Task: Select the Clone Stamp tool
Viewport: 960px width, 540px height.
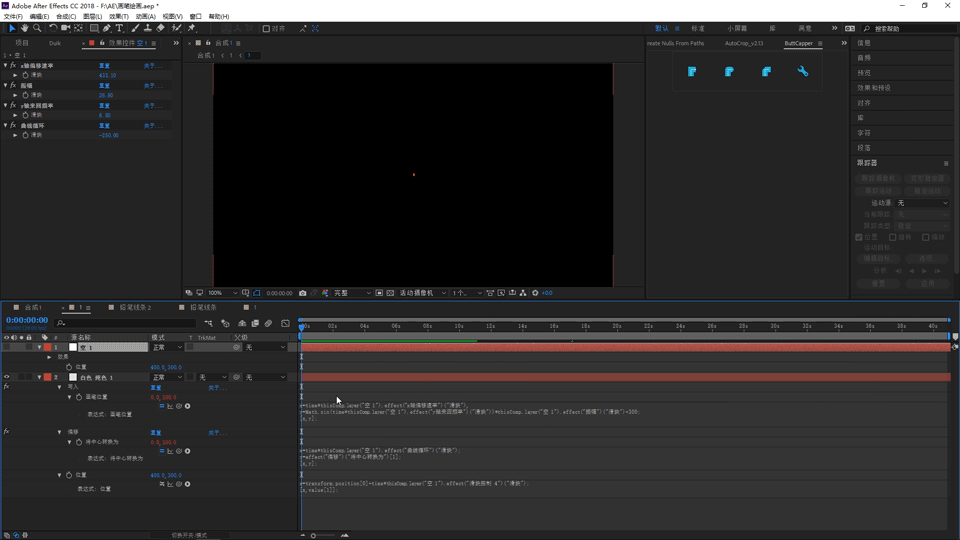Action: tap(148, 28)
